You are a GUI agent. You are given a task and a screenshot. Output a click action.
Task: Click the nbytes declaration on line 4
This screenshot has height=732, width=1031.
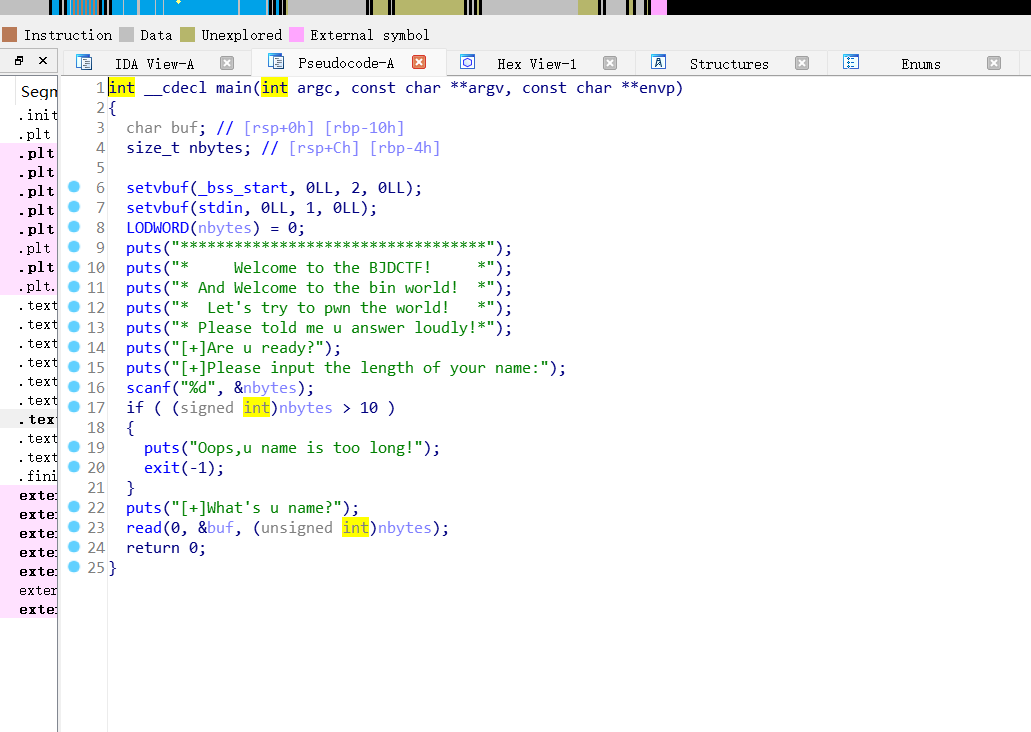(x=216, y=148)
